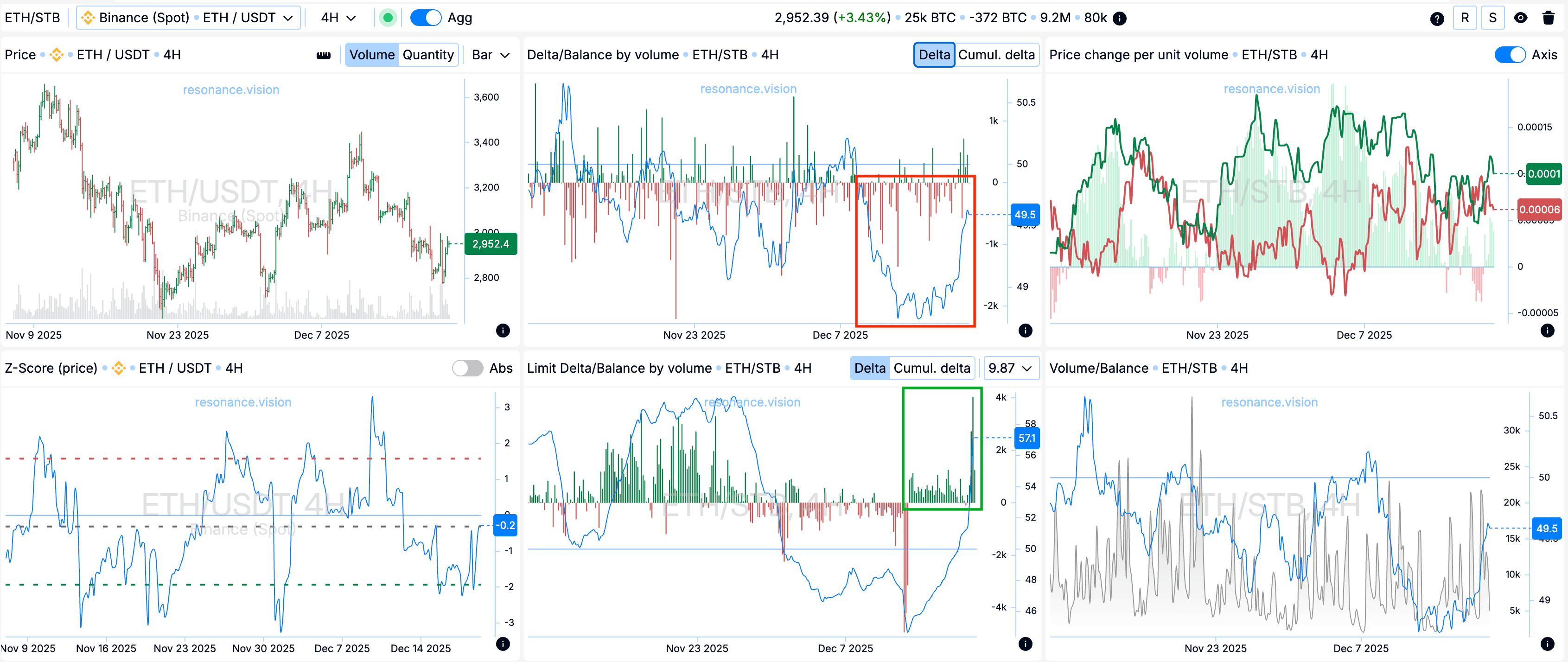Enable the Abs toggle on Z-Score
The width and height of the screenshot is (1568, 662).
click(x=467, y=368)
